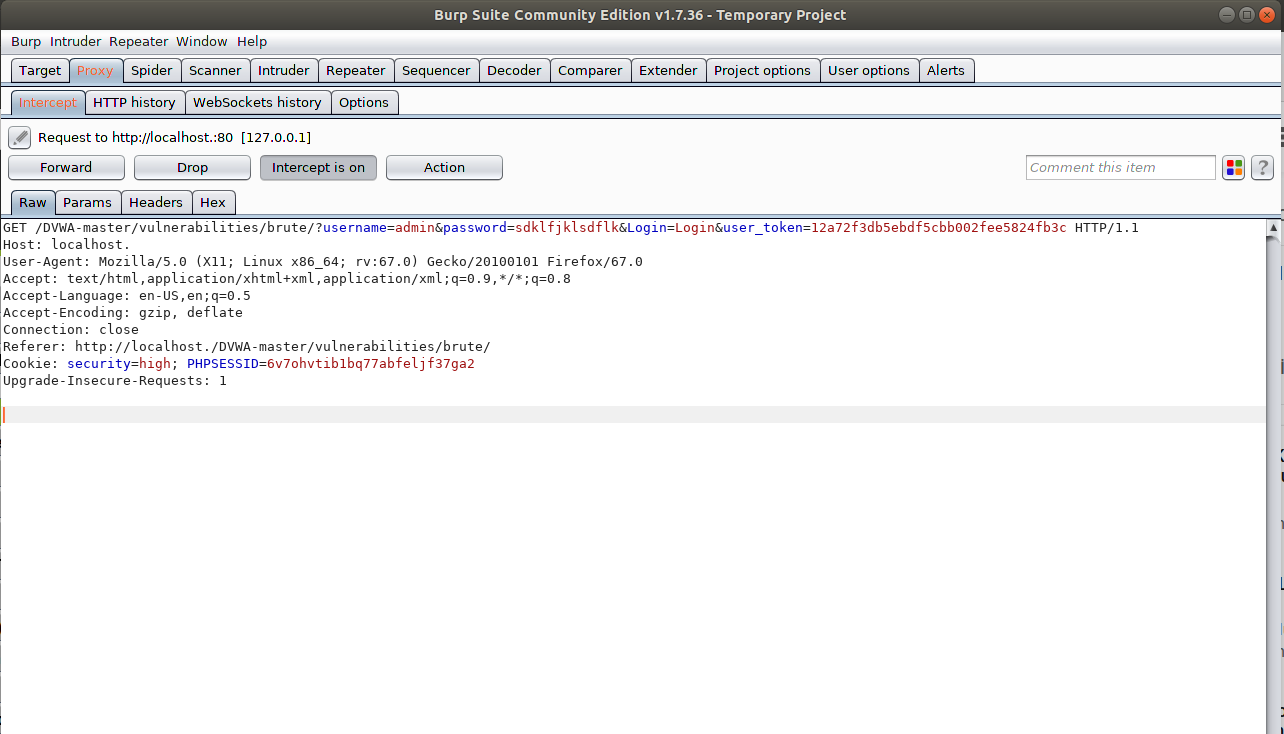Switch to the User options tab
This screenshot has width=1284, height=734.
coord(869,70)
